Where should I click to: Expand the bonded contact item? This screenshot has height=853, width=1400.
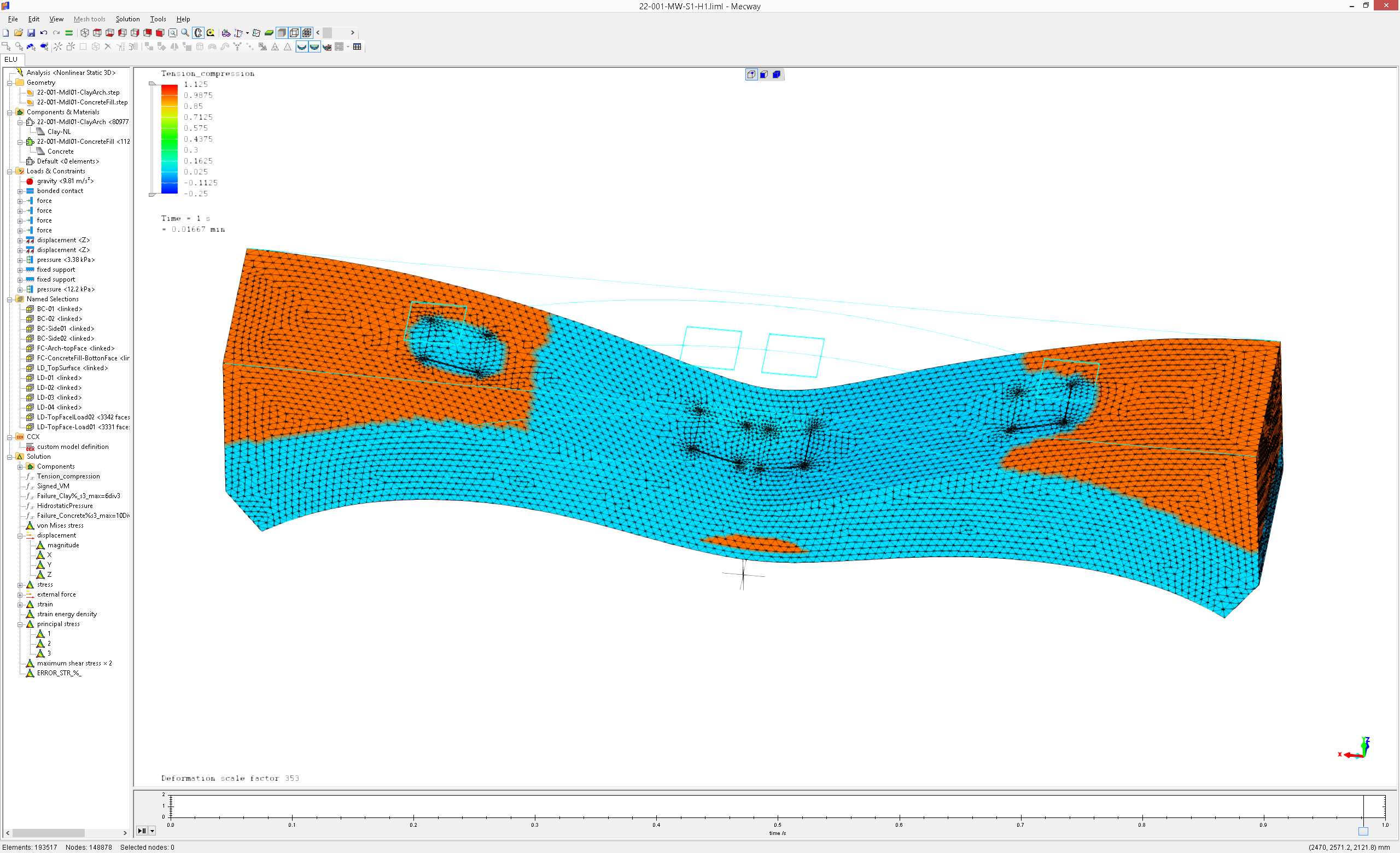tap(20, 191)
